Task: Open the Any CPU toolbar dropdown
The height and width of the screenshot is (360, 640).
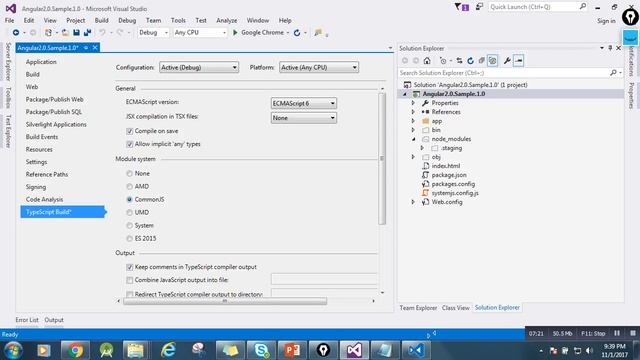Action: coord(200,33)
